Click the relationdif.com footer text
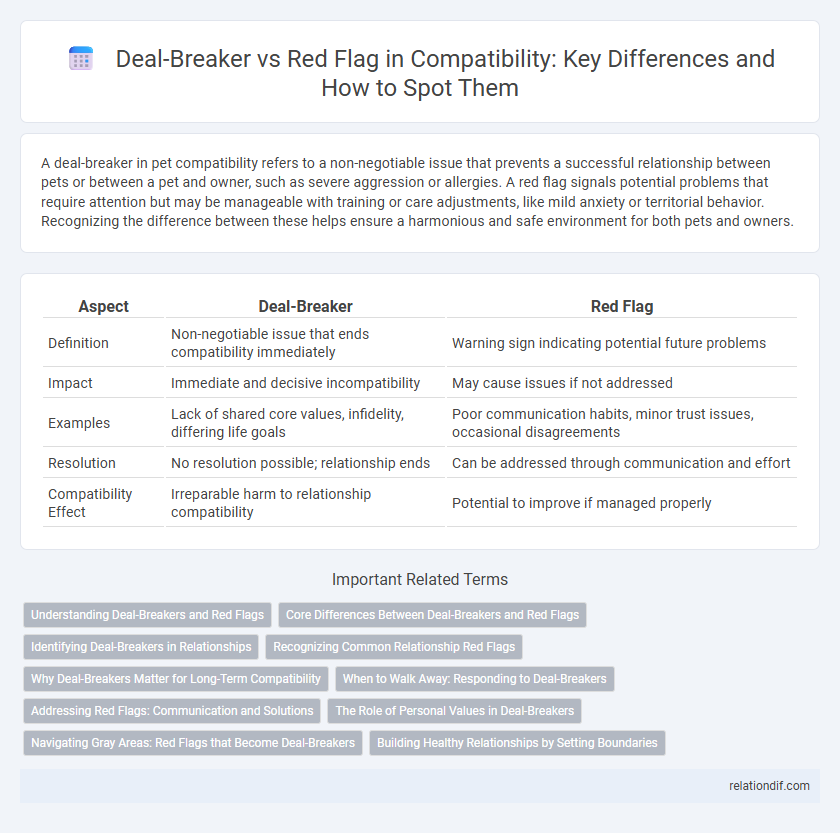 (768, 786)
